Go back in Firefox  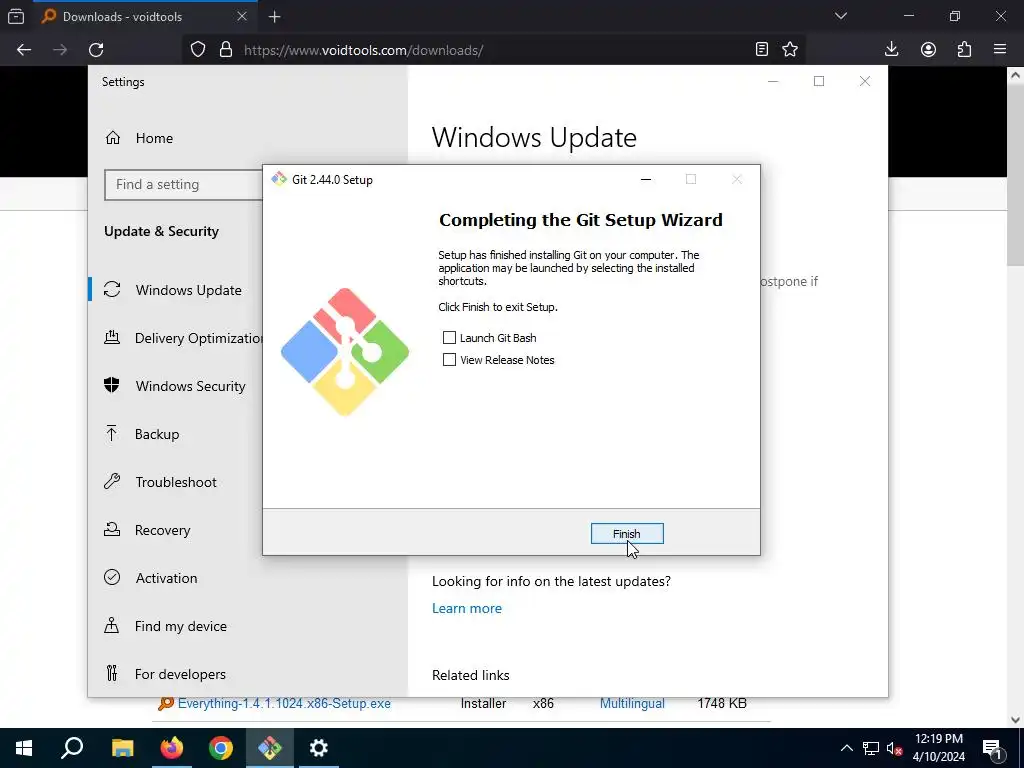tap(24, 50)
